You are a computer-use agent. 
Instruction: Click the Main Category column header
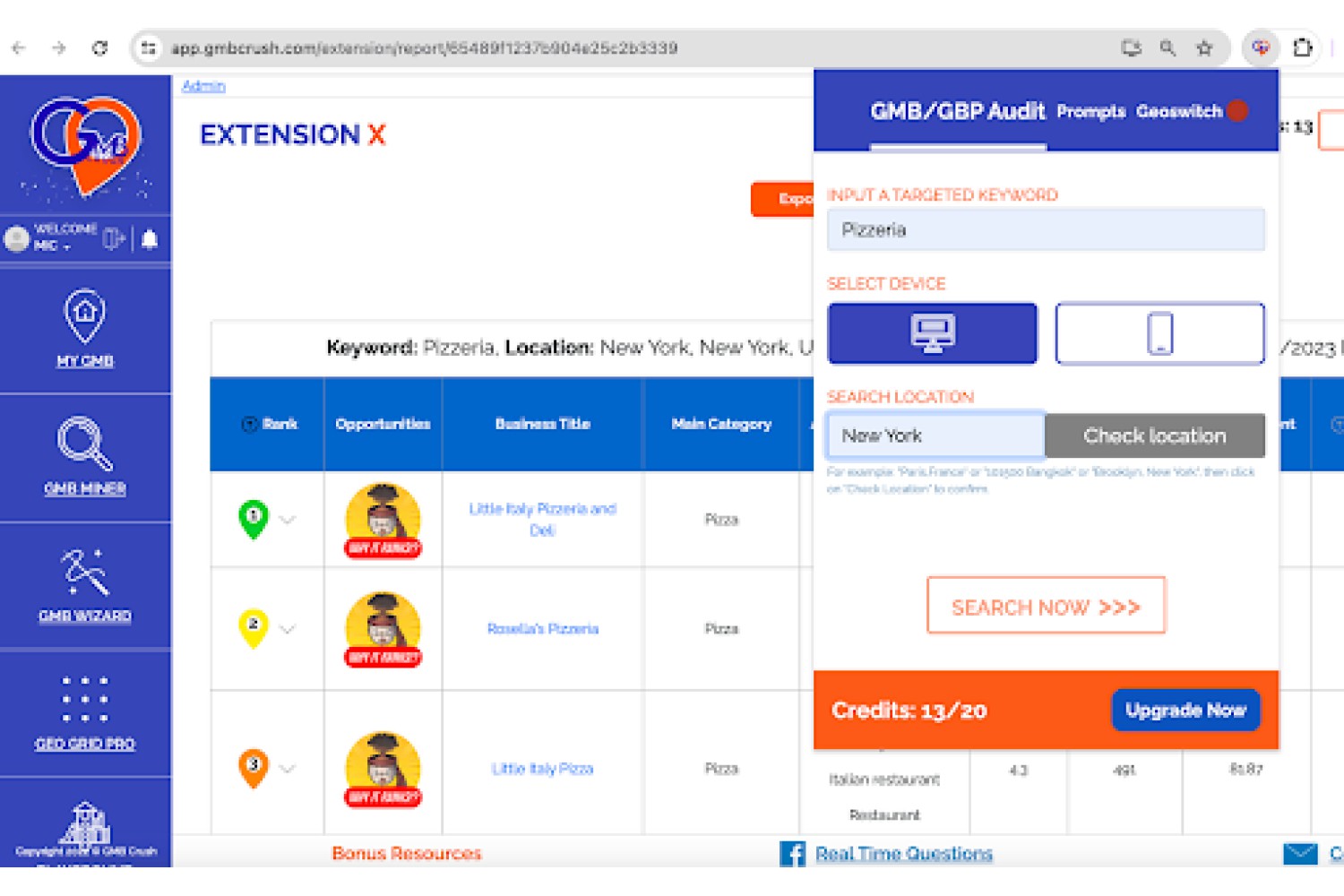click(721, 424)
